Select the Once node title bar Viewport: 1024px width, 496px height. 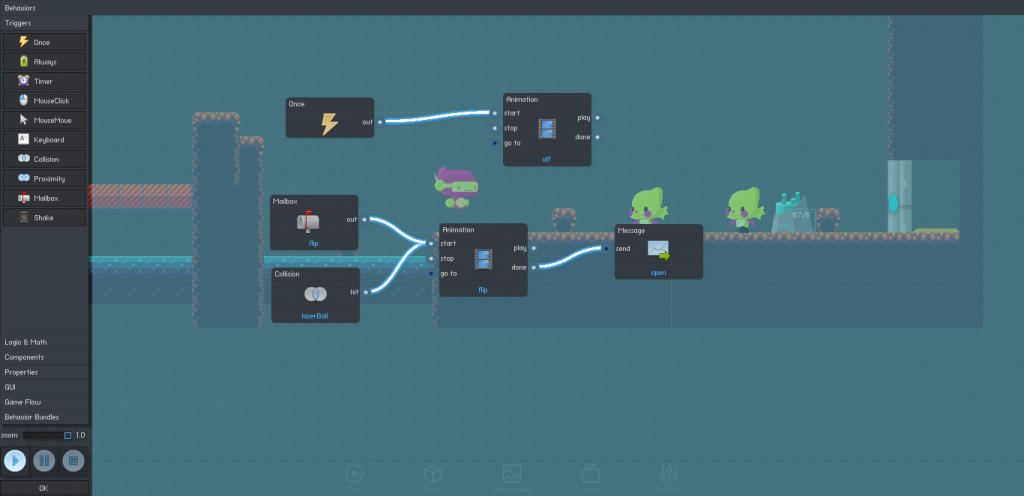click(x=330, y=104)
